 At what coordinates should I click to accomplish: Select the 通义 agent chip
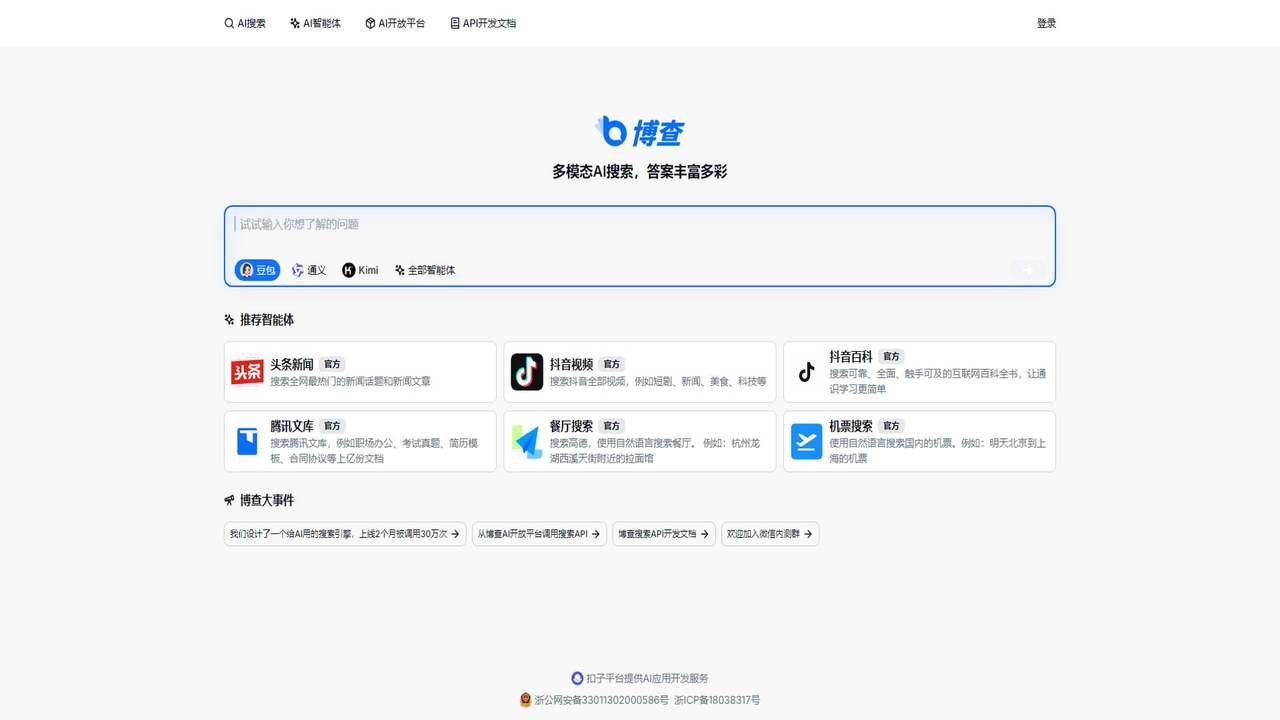[x=309, y=270]
